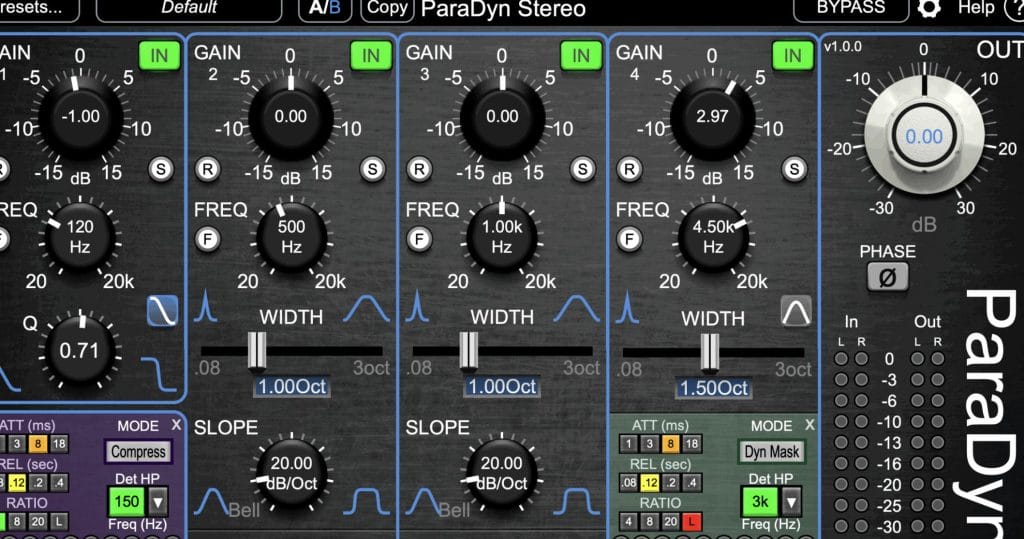Toggle band 4 IN button
Viewport: 1024px width, 539px height.
[792, 56]
